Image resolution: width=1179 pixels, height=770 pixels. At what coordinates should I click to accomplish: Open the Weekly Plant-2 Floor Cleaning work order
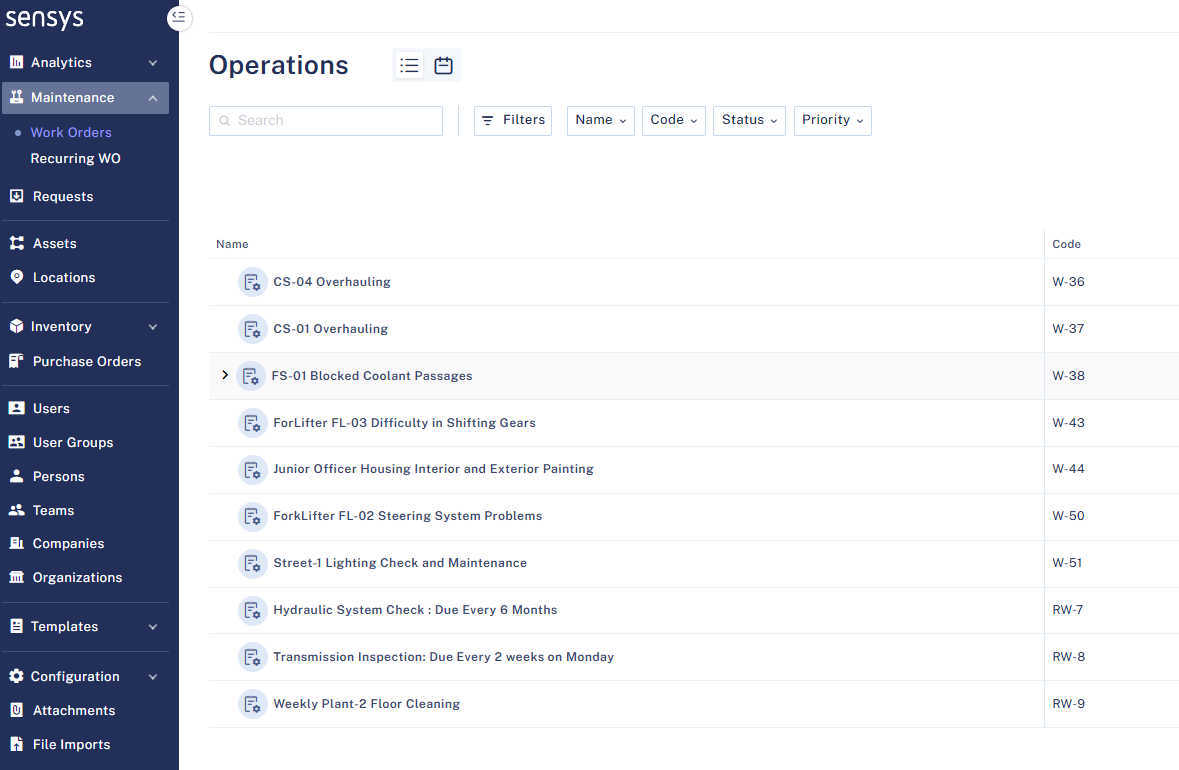366,704
